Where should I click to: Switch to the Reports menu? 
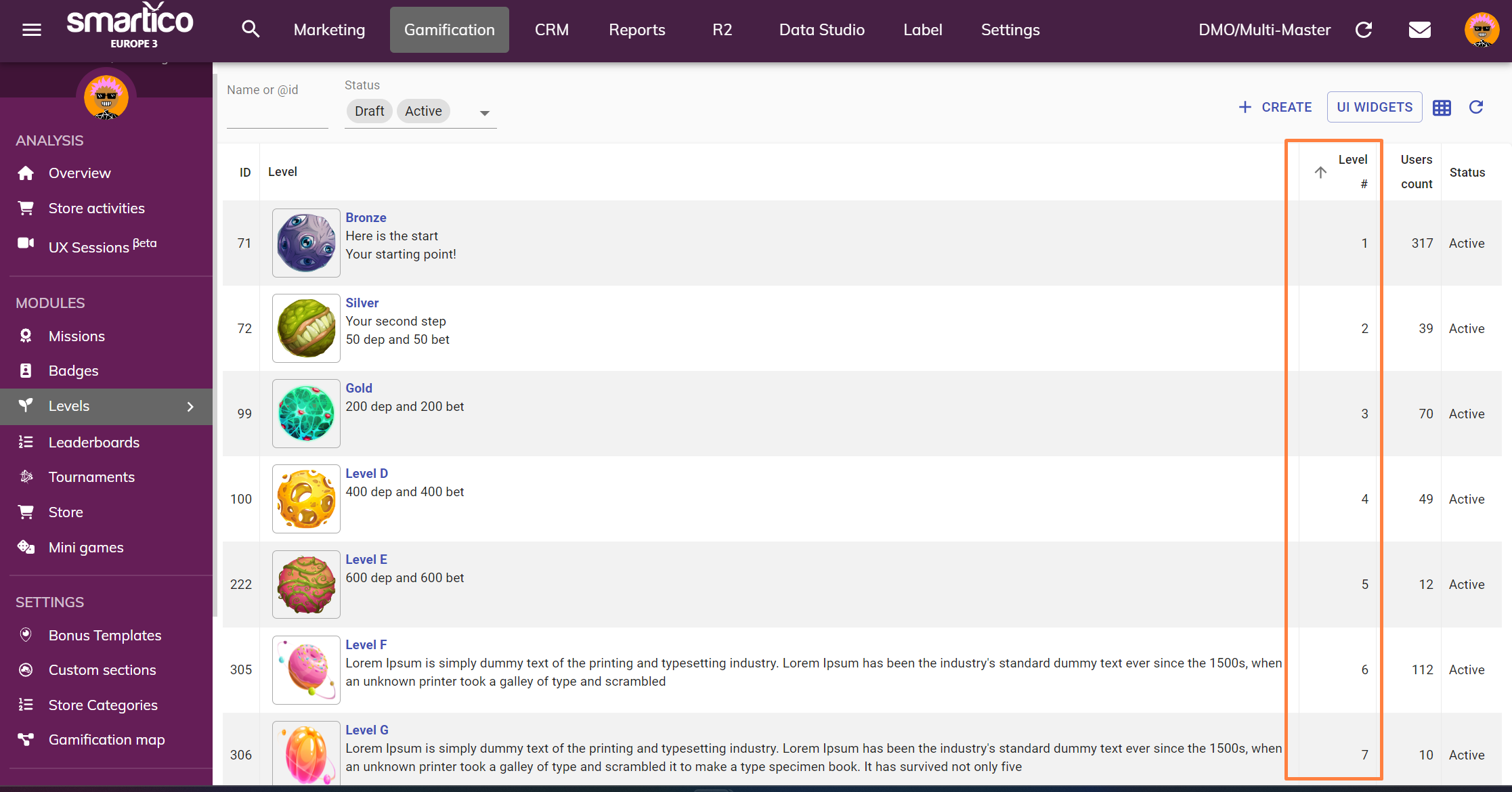(636, 30)
